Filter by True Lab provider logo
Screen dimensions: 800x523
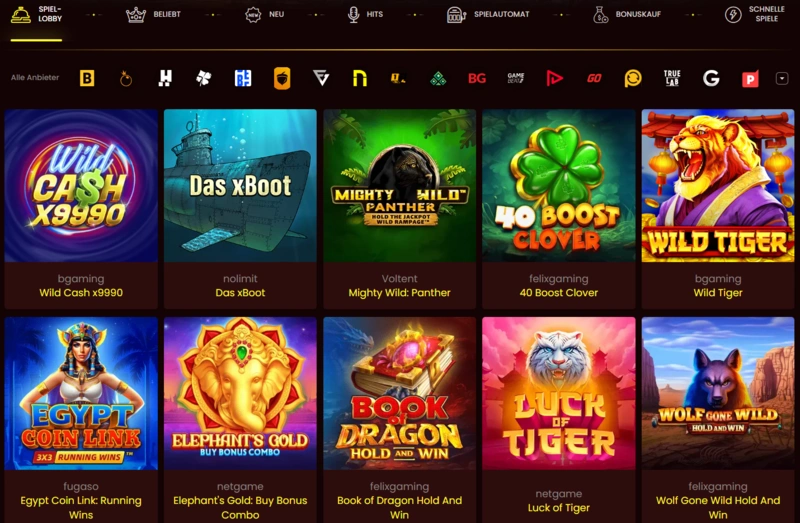672,78
